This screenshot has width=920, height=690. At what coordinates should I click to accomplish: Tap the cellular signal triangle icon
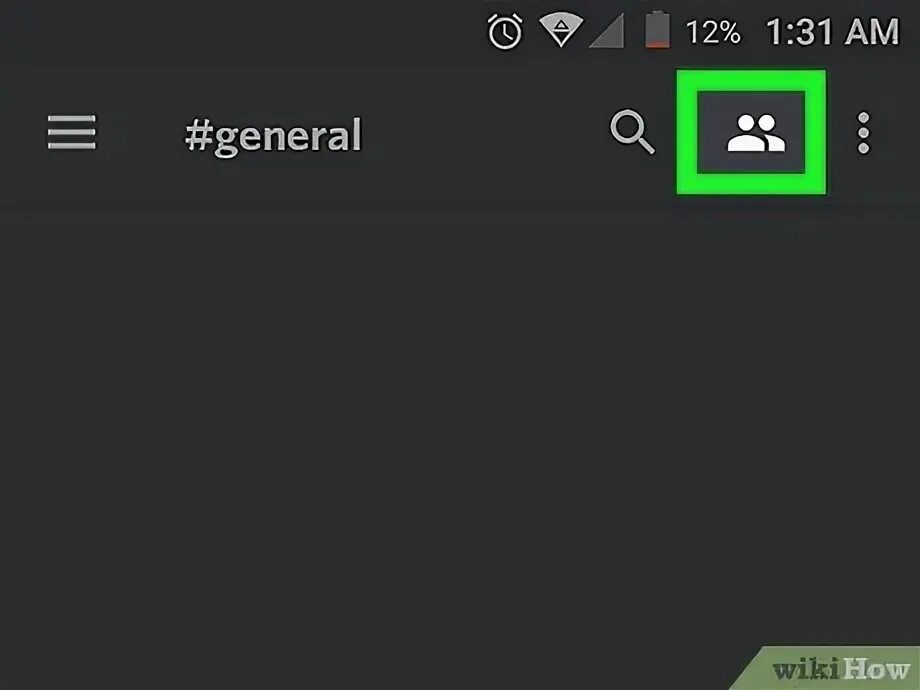(x=607, y=31)
